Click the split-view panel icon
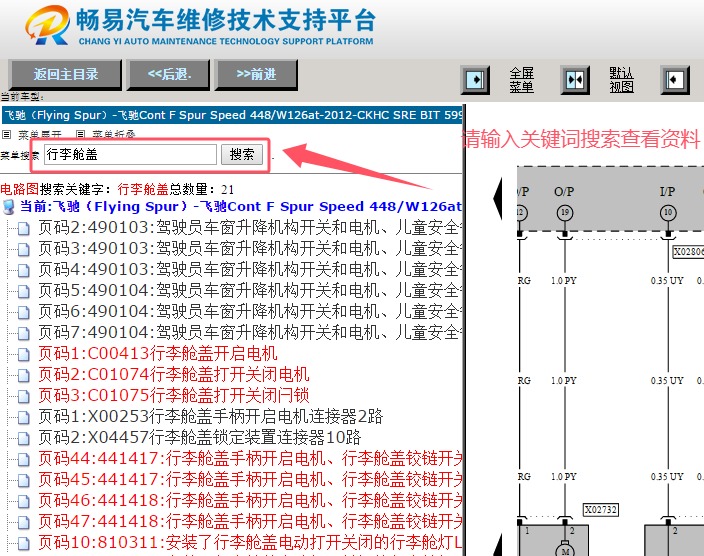This screenshot has width=704, height=556. point(575,80)
